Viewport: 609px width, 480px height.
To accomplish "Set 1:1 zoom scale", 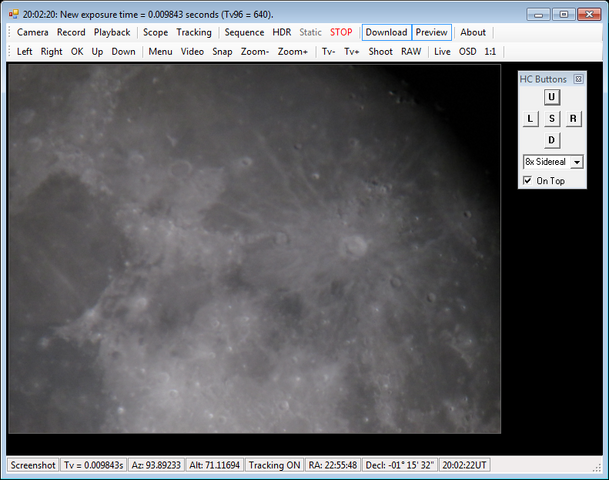I will tap(490, 52).
